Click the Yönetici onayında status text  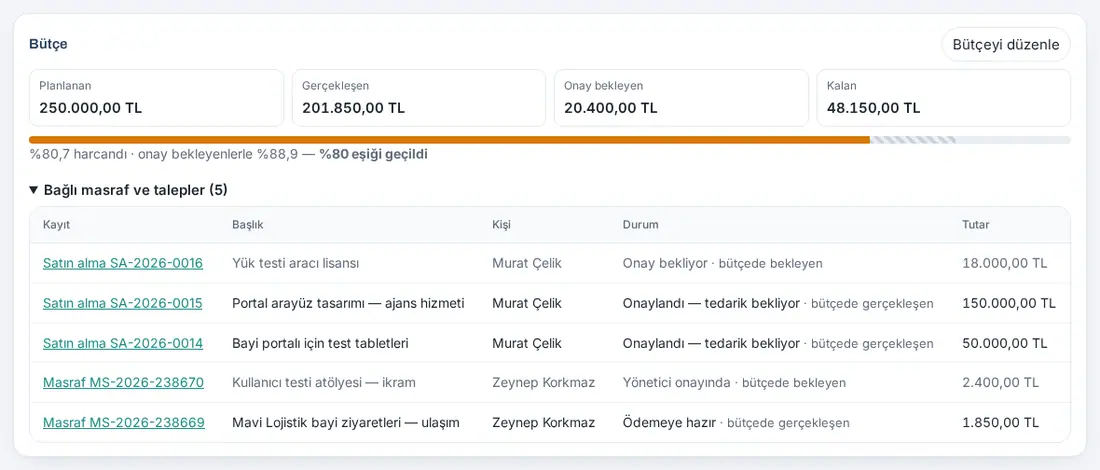[x=677, y=382]
